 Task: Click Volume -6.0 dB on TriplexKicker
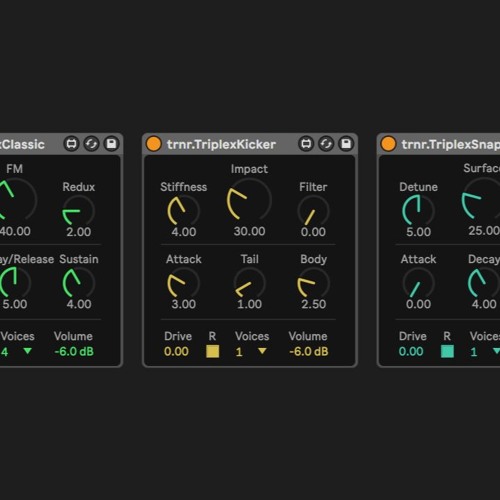309,352
